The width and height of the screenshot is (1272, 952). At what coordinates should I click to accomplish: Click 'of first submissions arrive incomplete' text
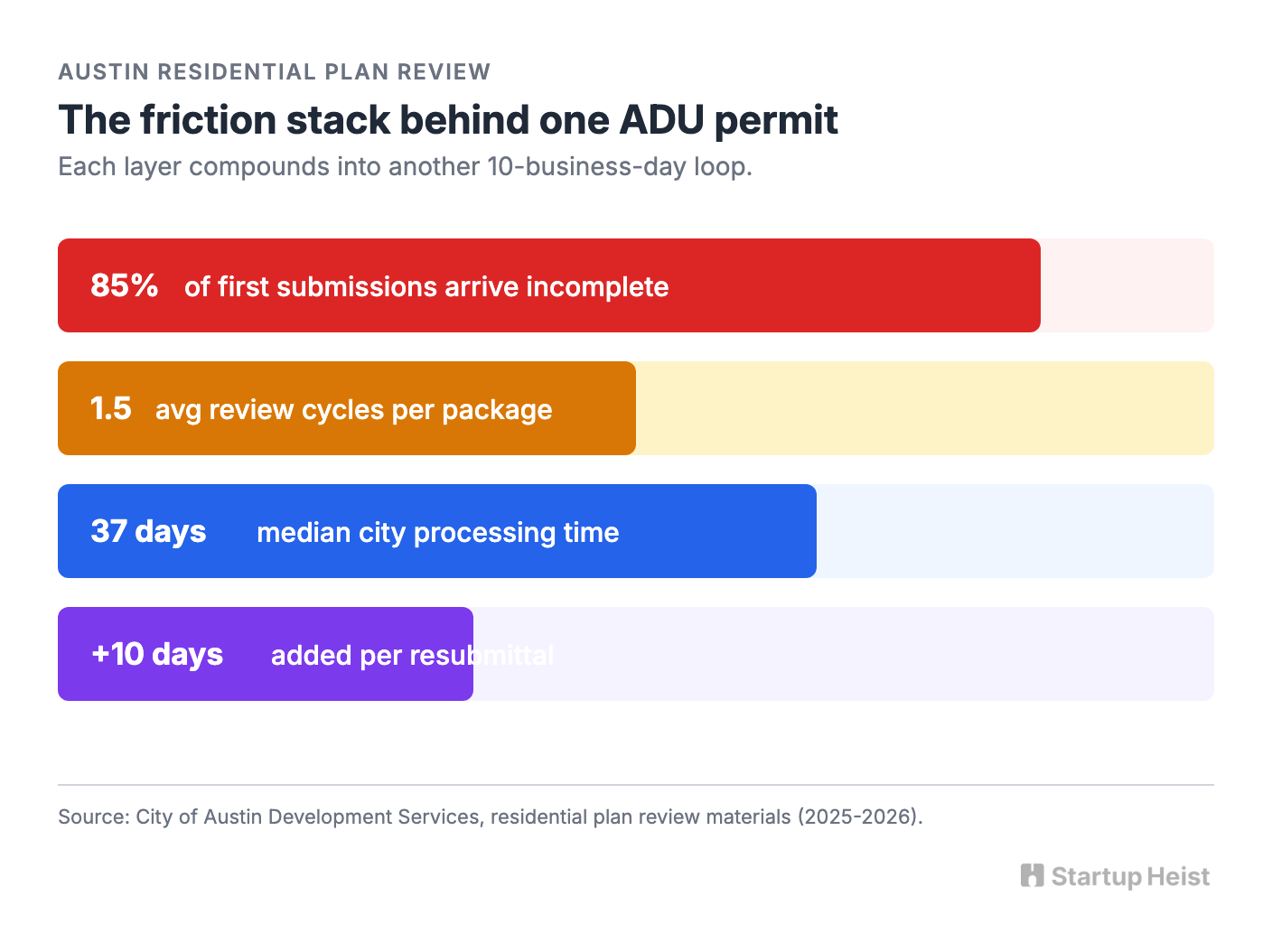pos(426,287)
